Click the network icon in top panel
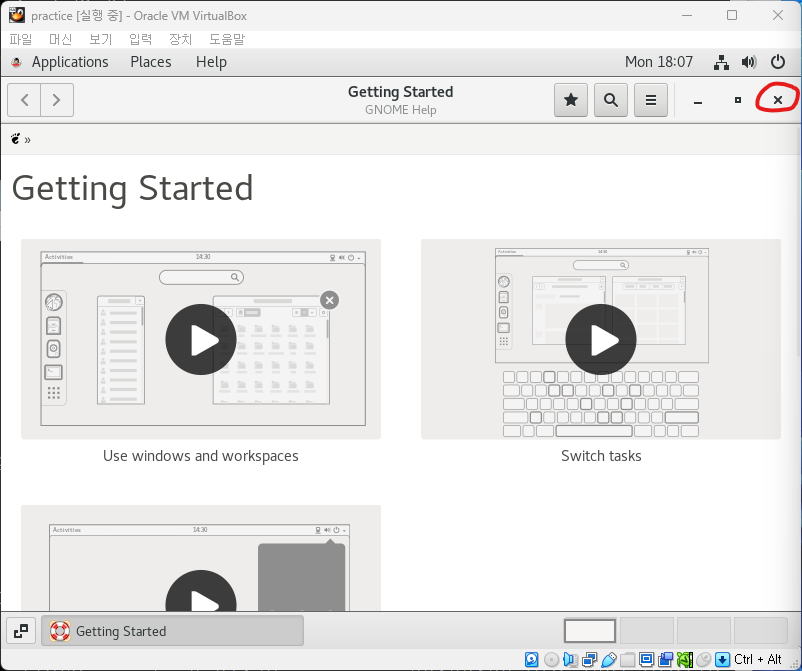Image resolution: width=802 pixels, height=671 pixels. tap(721, 62)
